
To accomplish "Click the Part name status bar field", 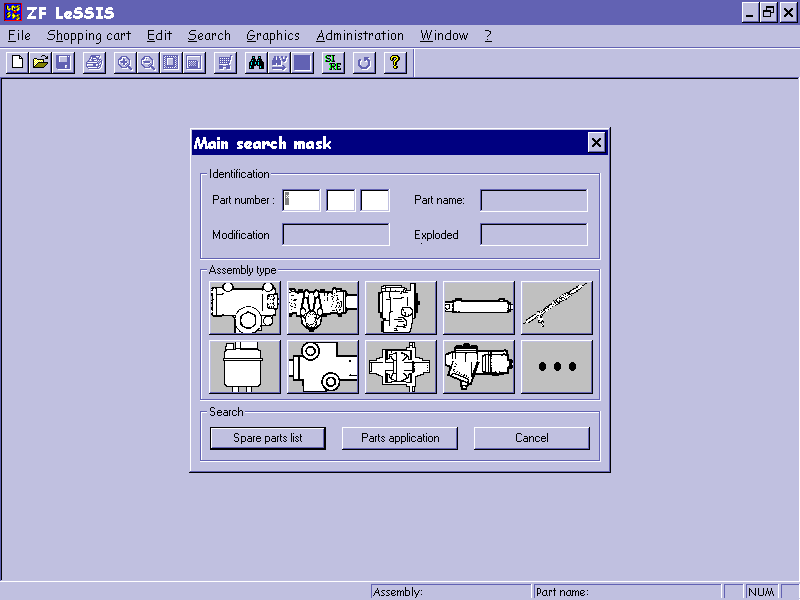I will point(627,592).
